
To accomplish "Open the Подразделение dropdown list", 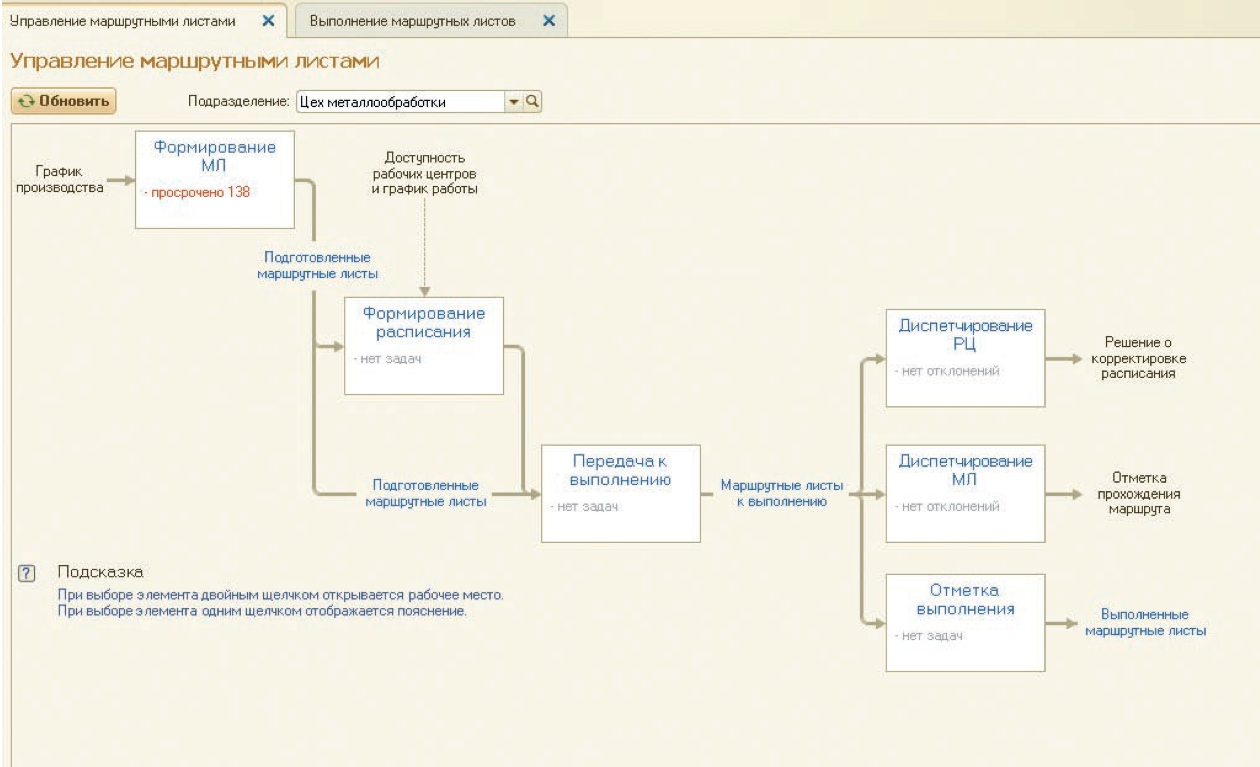I will point(516,101).
